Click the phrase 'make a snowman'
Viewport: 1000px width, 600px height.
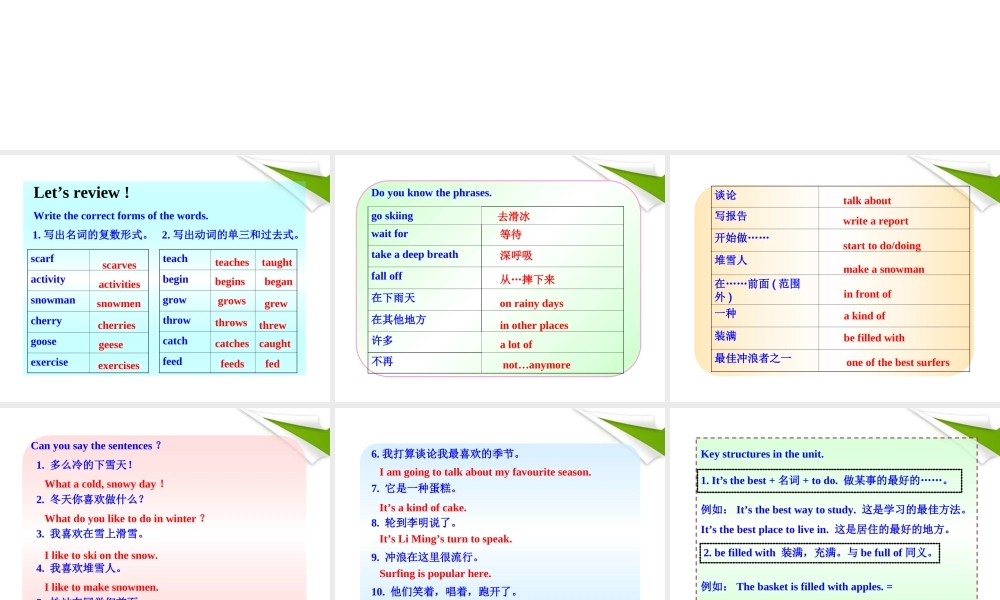pyautogui.click(x=883, y=269)
